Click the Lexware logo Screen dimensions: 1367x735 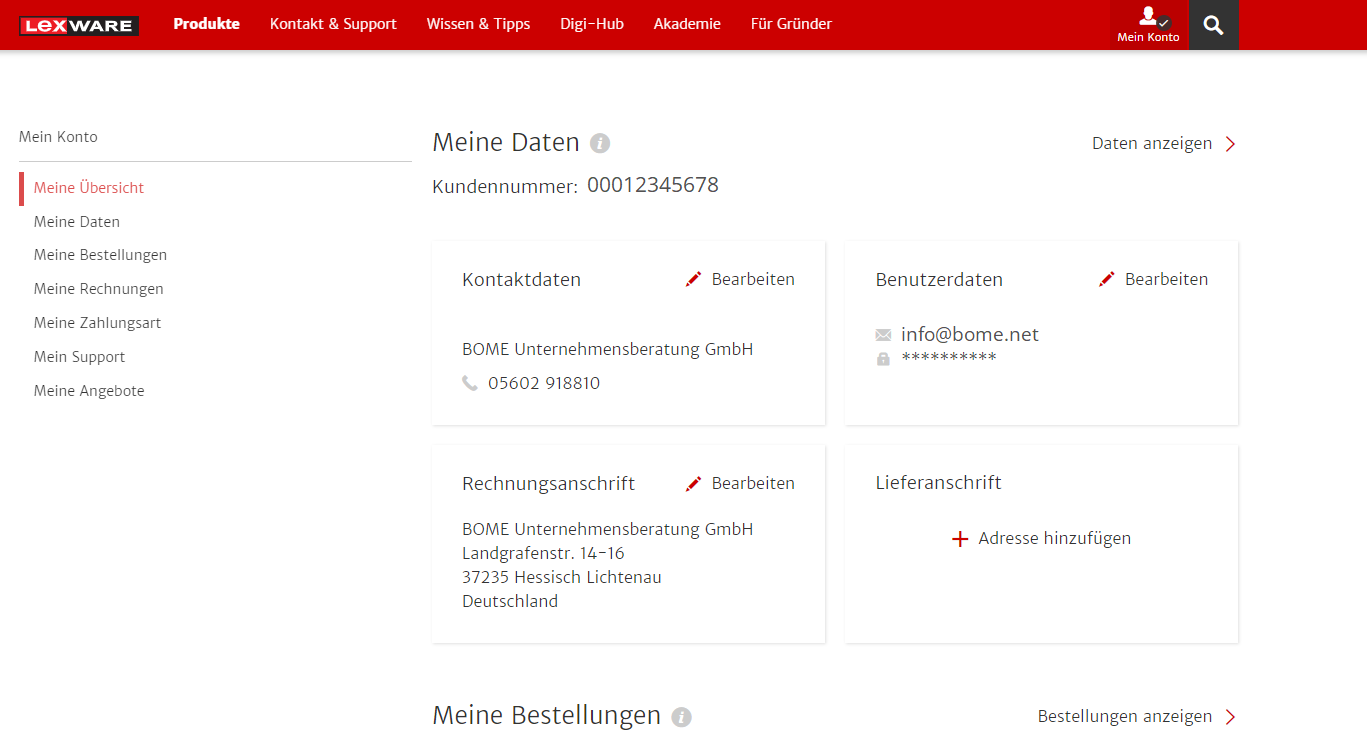(x=79, y=24)
